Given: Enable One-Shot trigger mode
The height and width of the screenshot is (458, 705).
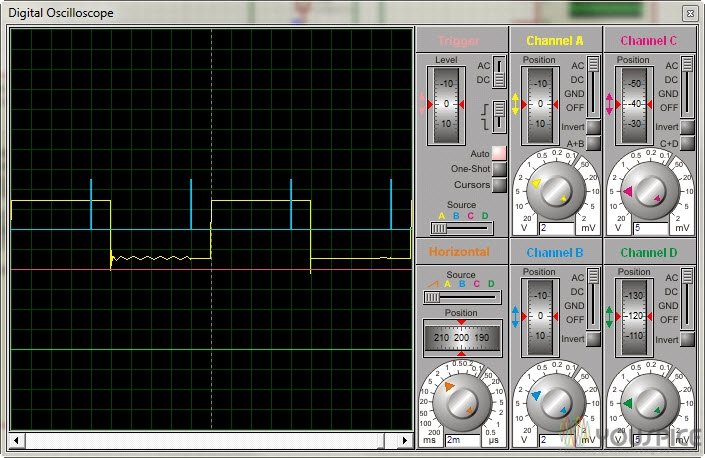Looking at the screenshot, I should coord(499,169).
